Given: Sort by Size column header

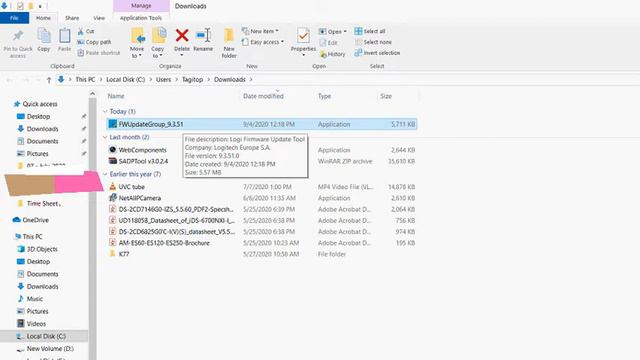Looking at the screenshot, I should click(x=386, y=96).
